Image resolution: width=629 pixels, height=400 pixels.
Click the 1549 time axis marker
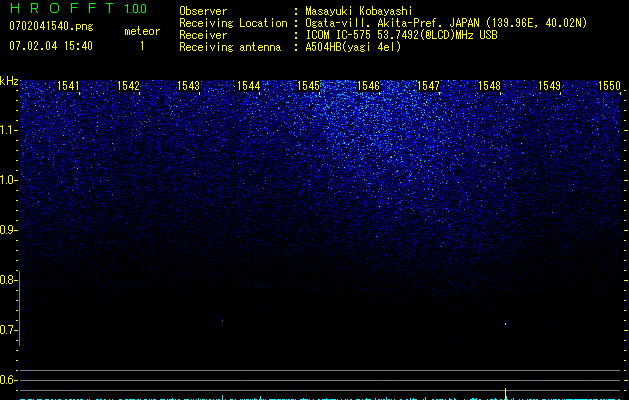pyautogui.click(x=549, y=86)
